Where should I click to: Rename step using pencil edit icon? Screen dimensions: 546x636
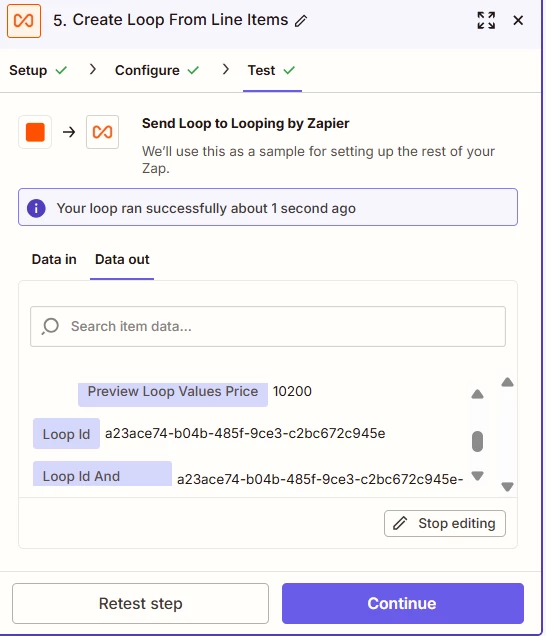(301, 21)
